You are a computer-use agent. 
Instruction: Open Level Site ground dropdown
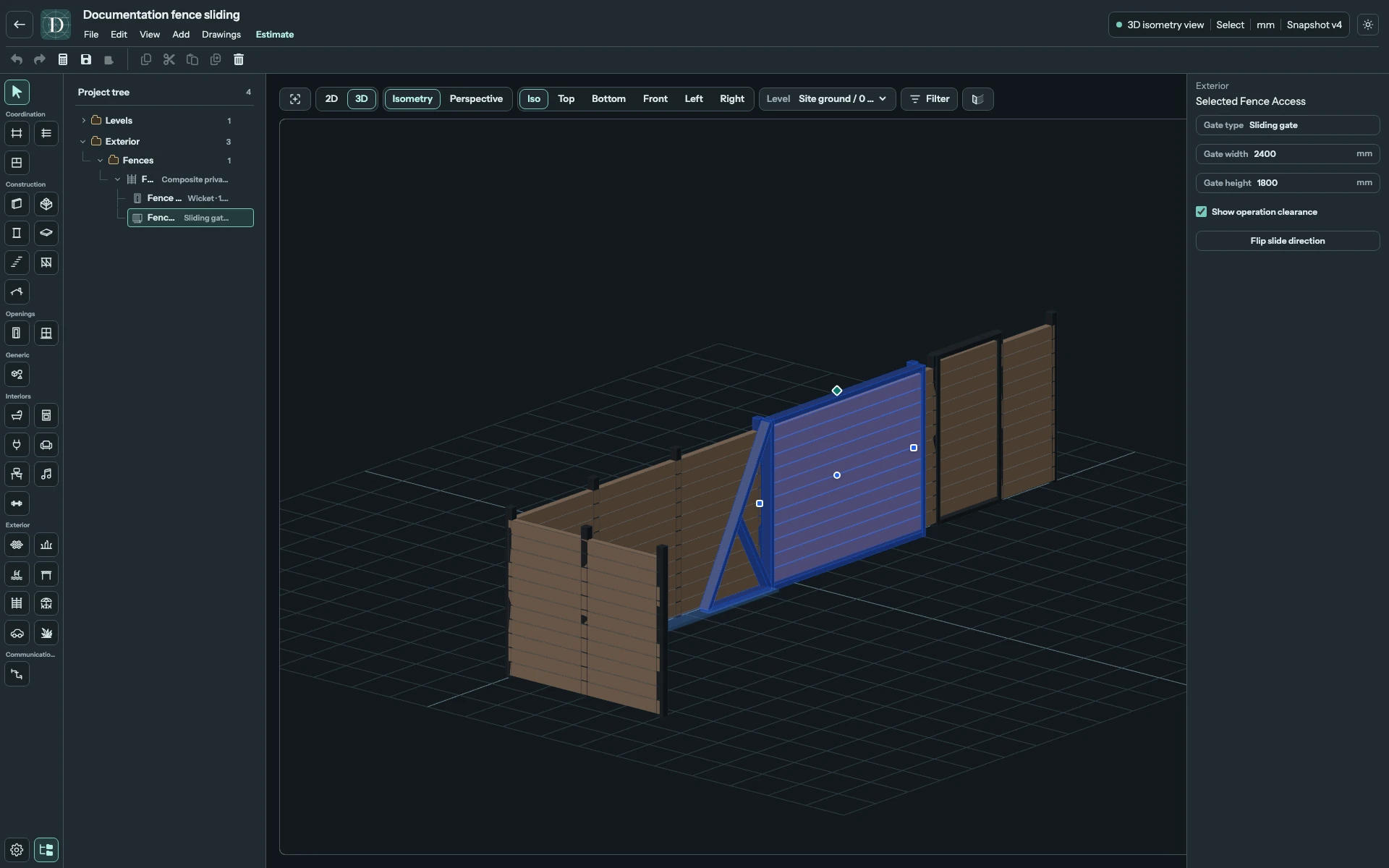[x=828, y=99]
